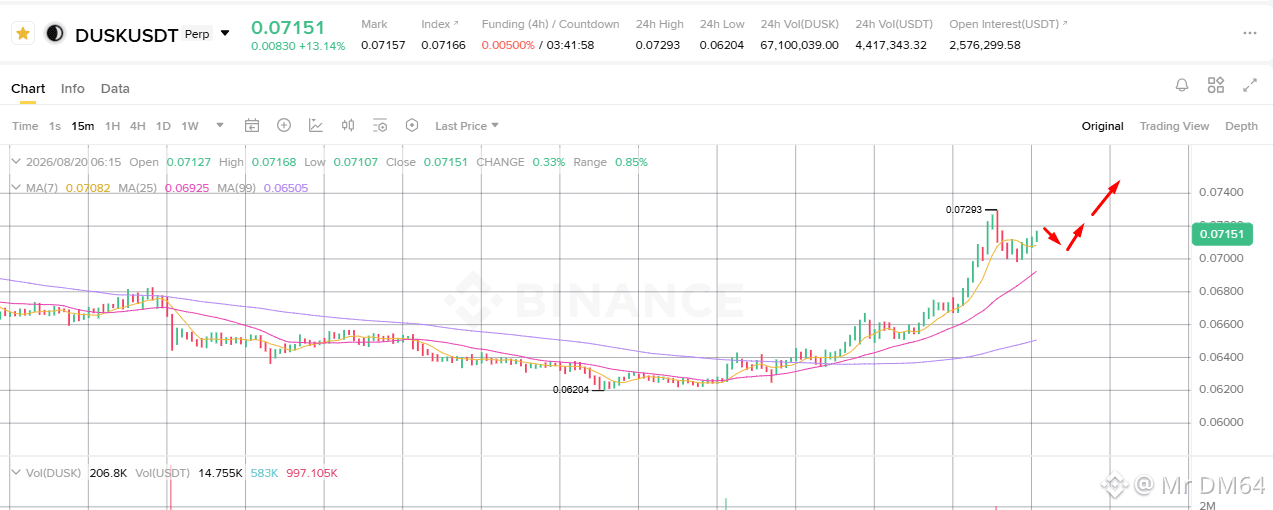Screen dimensions: 1273x510
Task: Switch to the Trading View chart
Action: [x=1174, y=126]
